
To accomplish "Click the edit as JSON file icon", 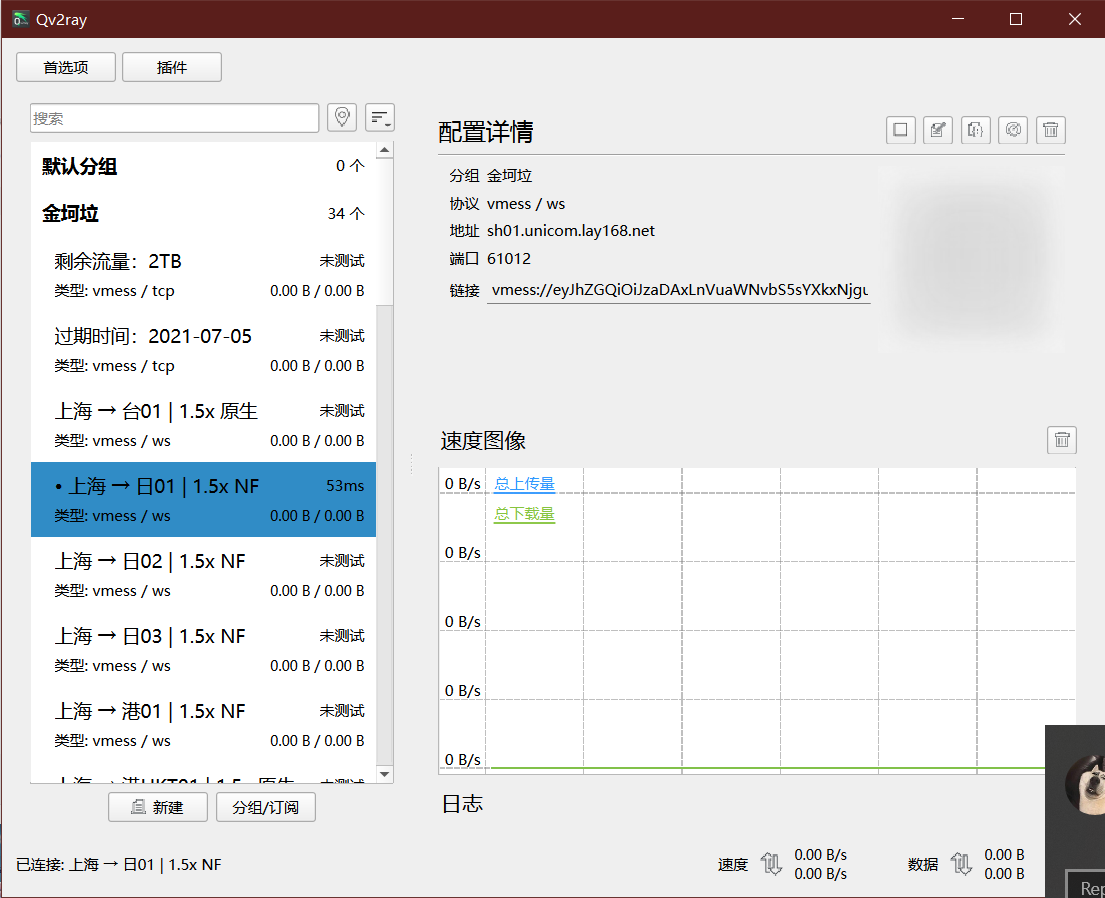I will (x=975, y=130).
